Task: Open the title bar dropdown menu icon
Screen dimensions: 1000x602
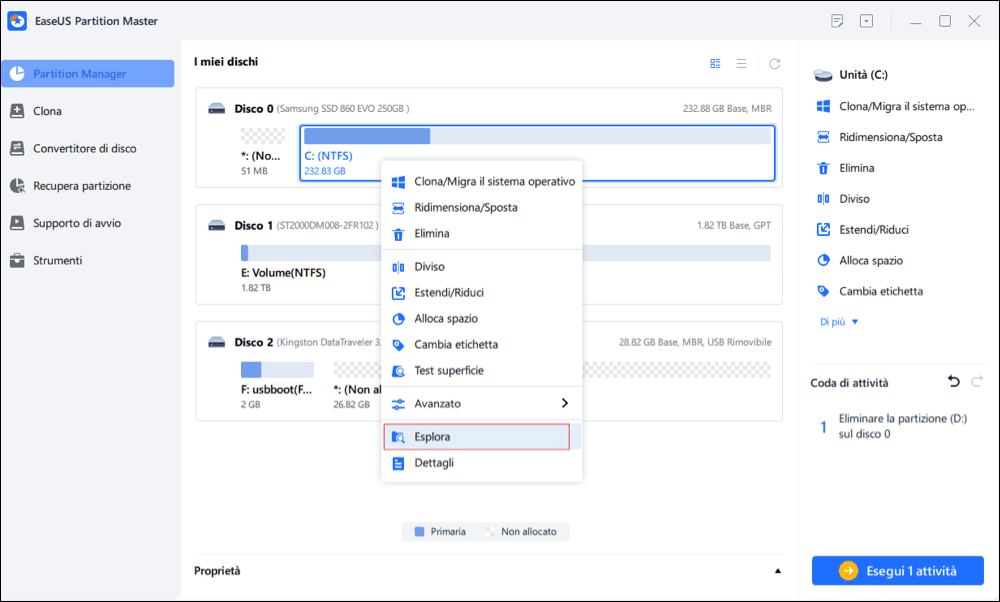Action: tap(866, 21)
